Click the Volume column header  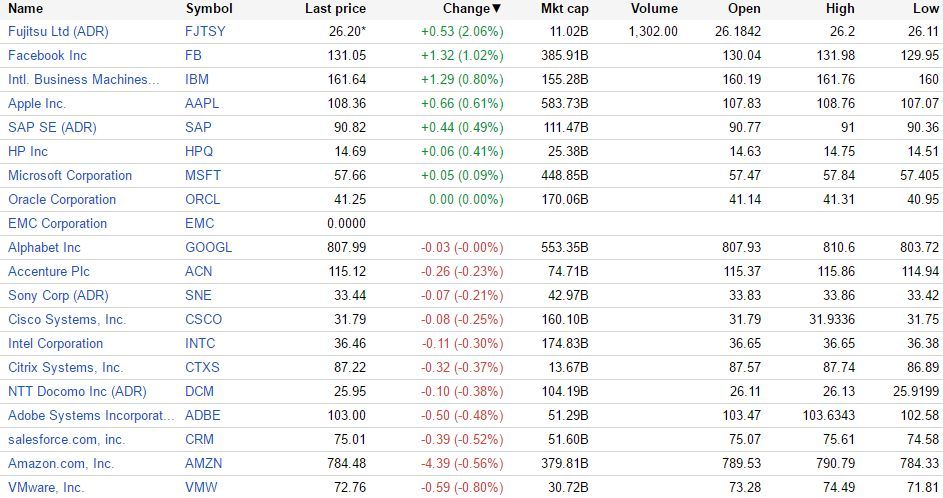[x=654, y=8]
